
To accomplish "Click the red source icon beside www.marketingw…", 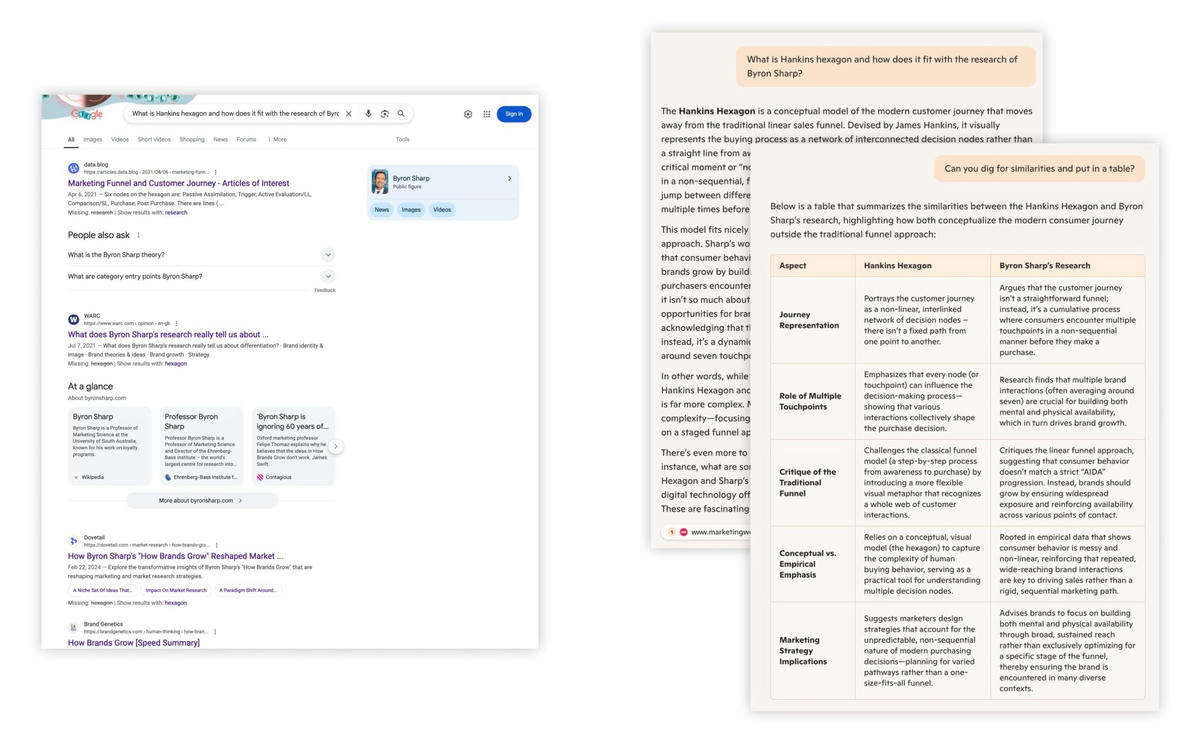I will (684, 532).
